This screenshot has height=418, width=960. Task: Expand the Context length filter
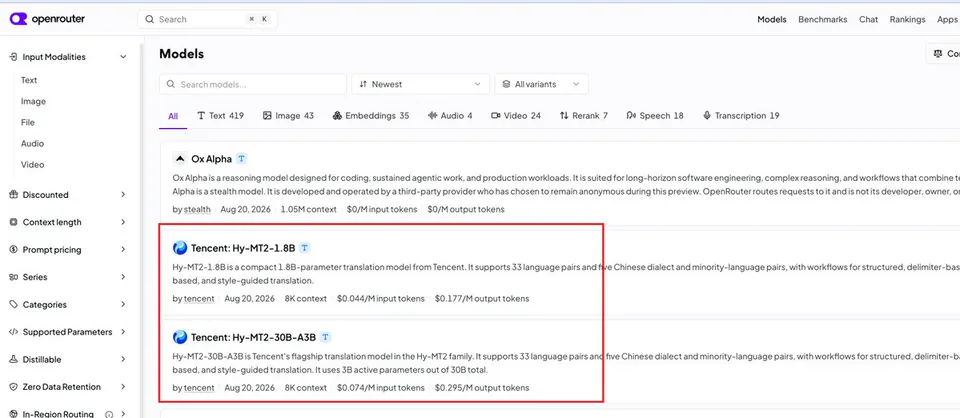123,222
